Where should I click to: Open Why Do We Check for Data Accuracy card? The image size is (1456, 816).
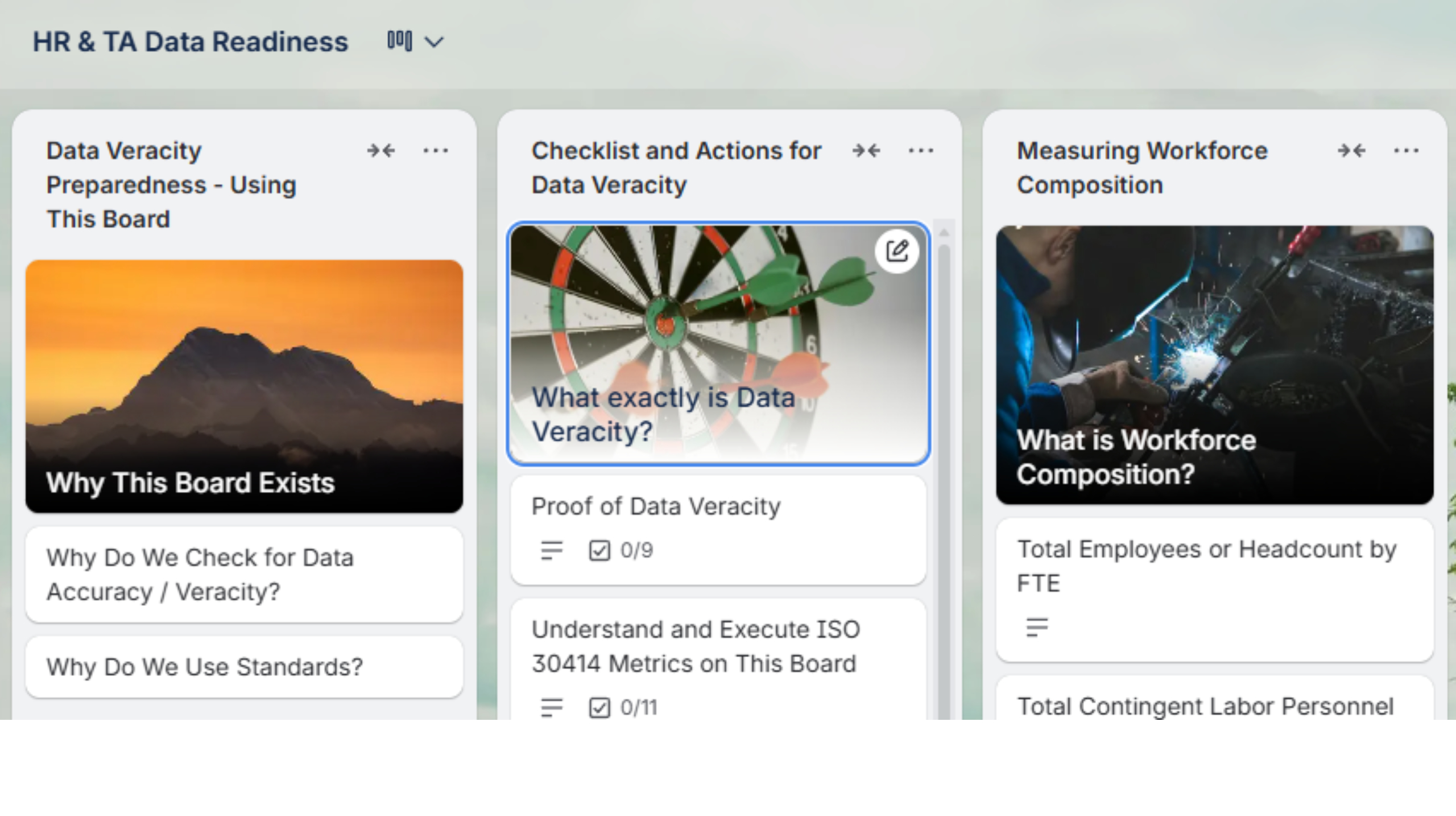(245, 575)
